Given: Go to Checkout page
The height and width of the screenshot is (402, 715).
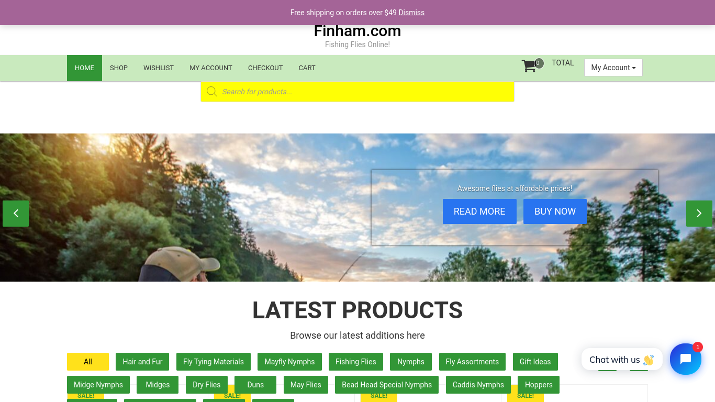Looking at the screenshot, I should [x=265, y=68].
